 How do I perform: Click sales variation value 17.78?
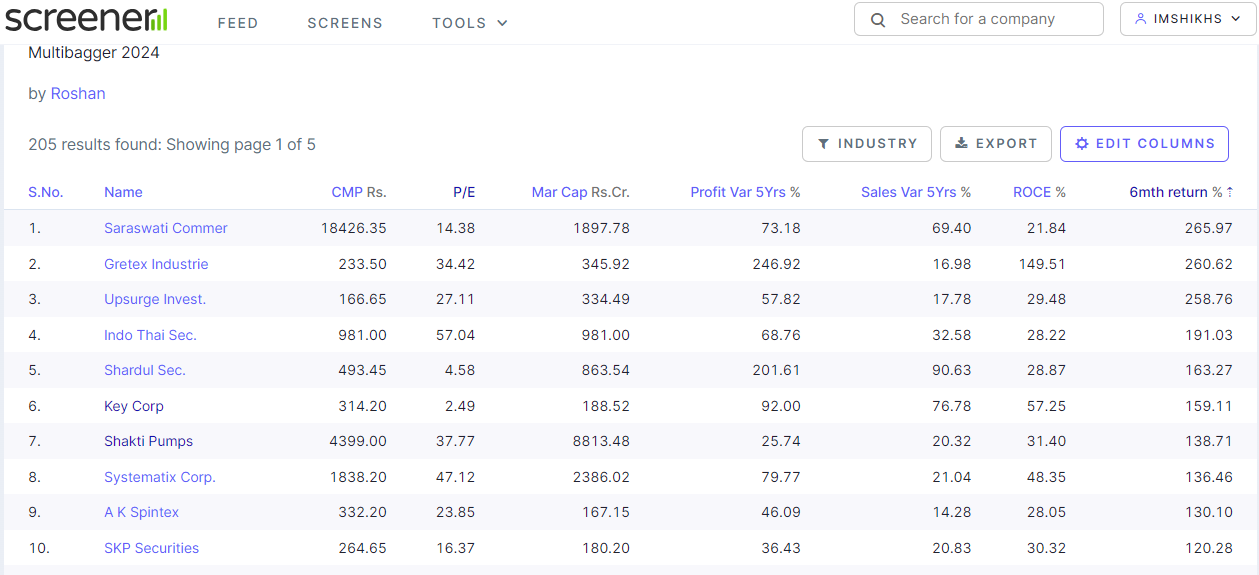click(952, 299)
